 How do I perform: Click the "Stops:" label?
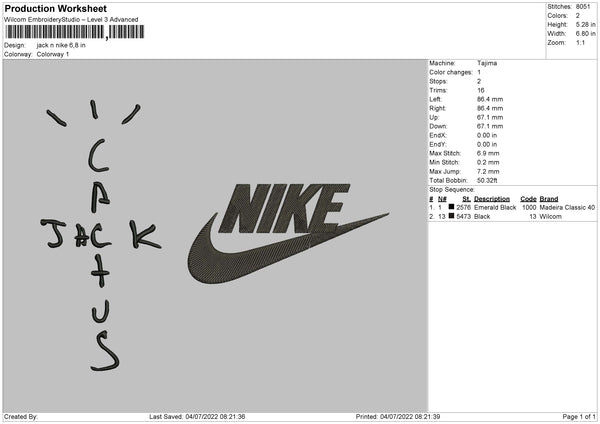[438, 82]
